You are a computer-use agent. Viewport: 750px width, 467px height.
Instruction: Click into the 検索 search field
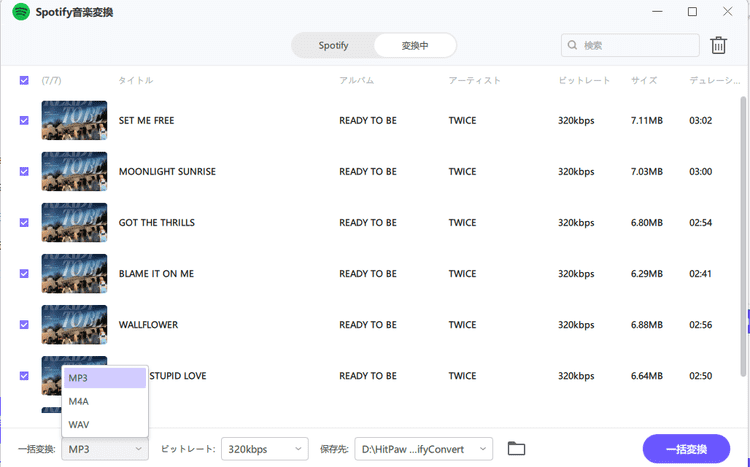pos(630,45)
